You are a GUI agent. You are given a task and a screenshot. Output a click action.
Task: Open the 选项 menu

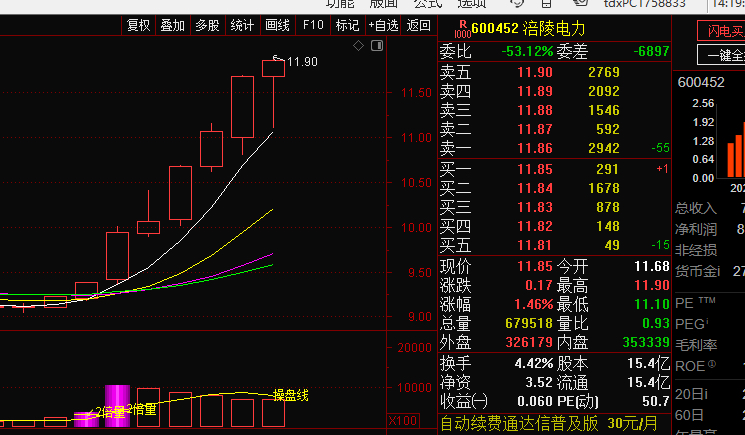(472, 4)
